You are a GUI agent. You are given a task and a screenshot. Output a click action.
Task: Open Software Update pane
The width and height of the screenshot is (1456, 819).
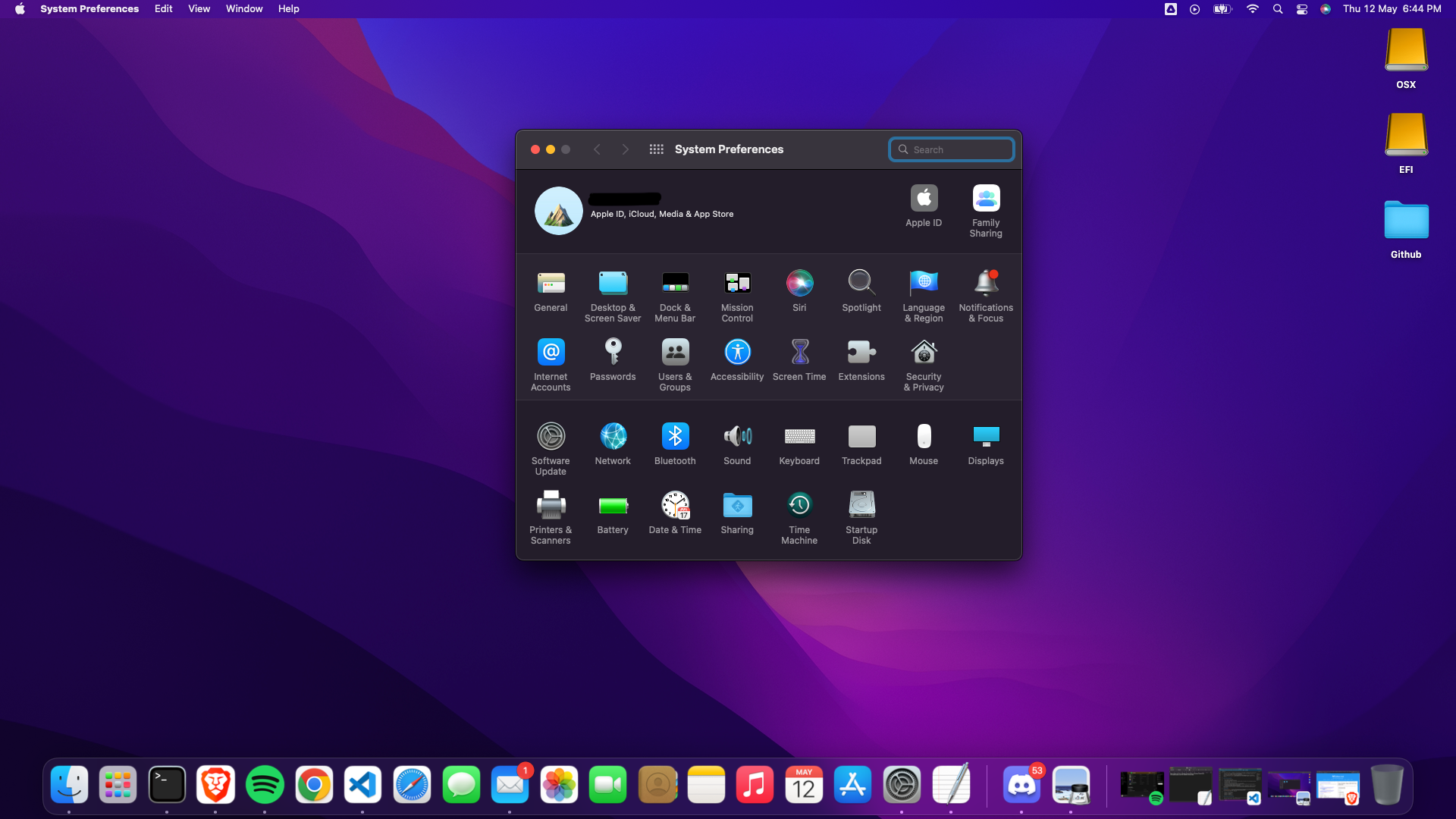551,437
